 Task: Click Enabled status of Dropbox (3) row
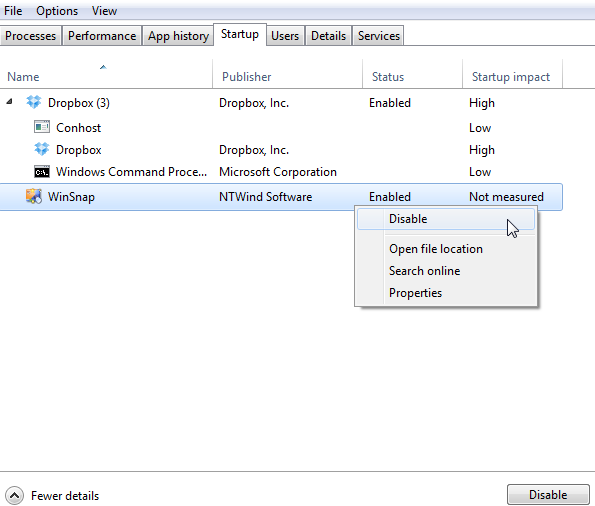coord(390,103)
